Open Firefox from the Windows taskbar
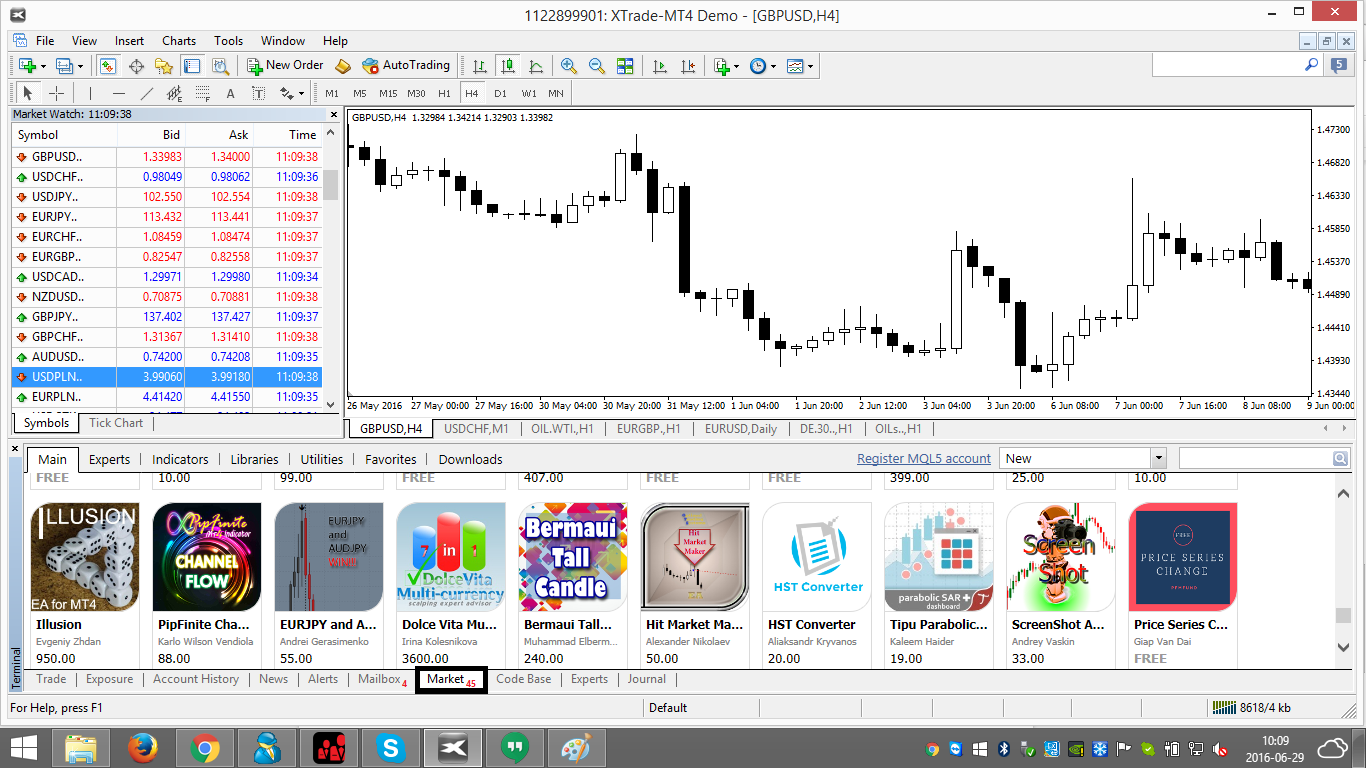This screenshot has width=1366, height=768. click(142, 748)
